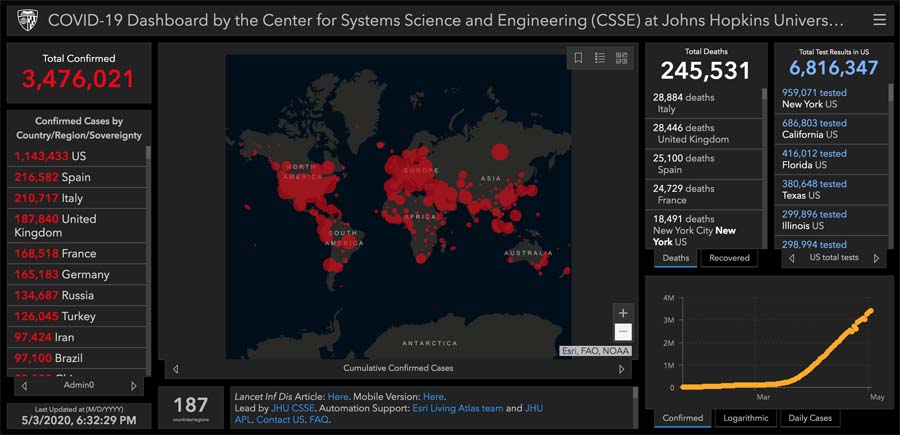Select Brazil in confirmed cases list
This screenshot has width=900, height=435.
pyautogui.click(x=77, y=358)
